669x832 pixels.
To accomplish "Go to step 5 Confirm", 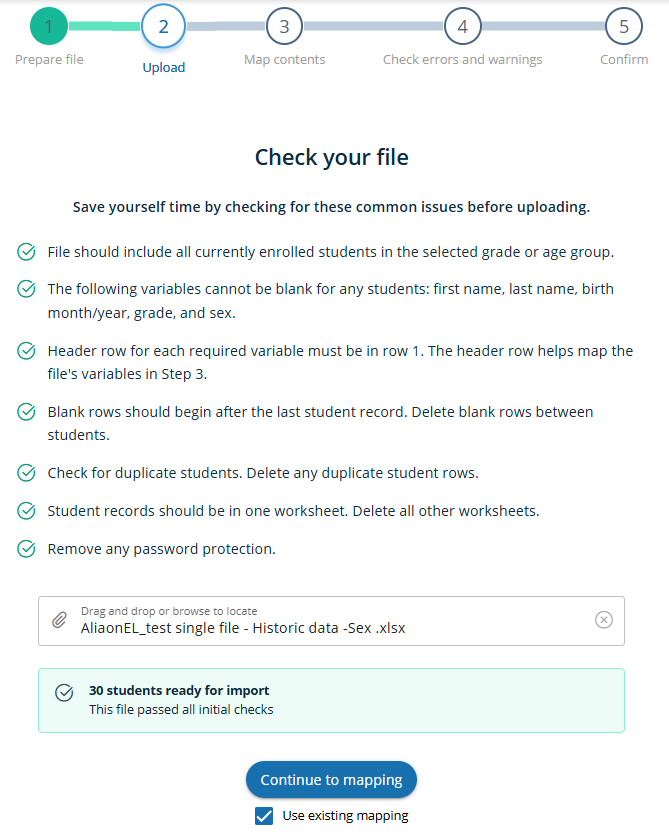I will (623, 27).
